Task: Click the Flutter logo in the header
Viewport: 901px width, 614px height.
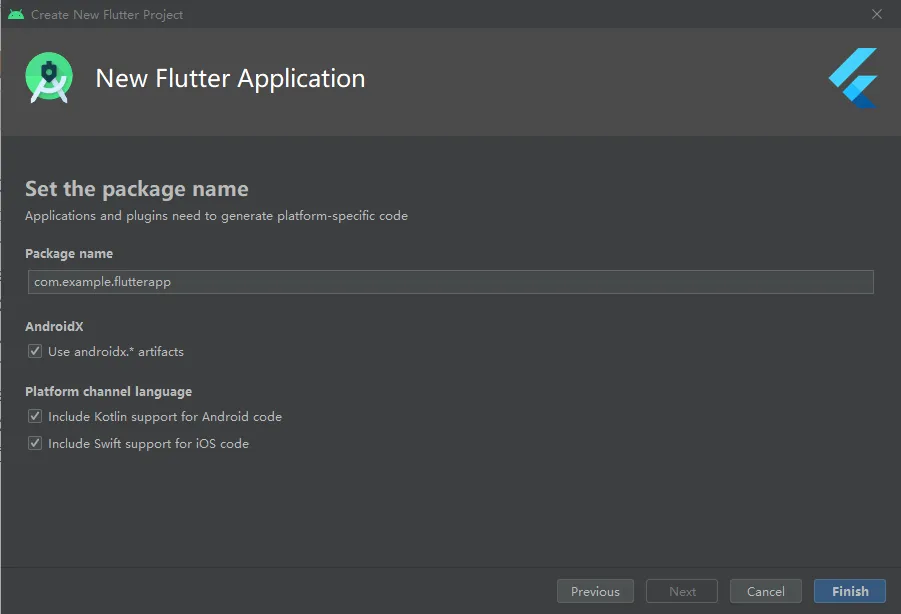Action: click(x=853, y=78)
